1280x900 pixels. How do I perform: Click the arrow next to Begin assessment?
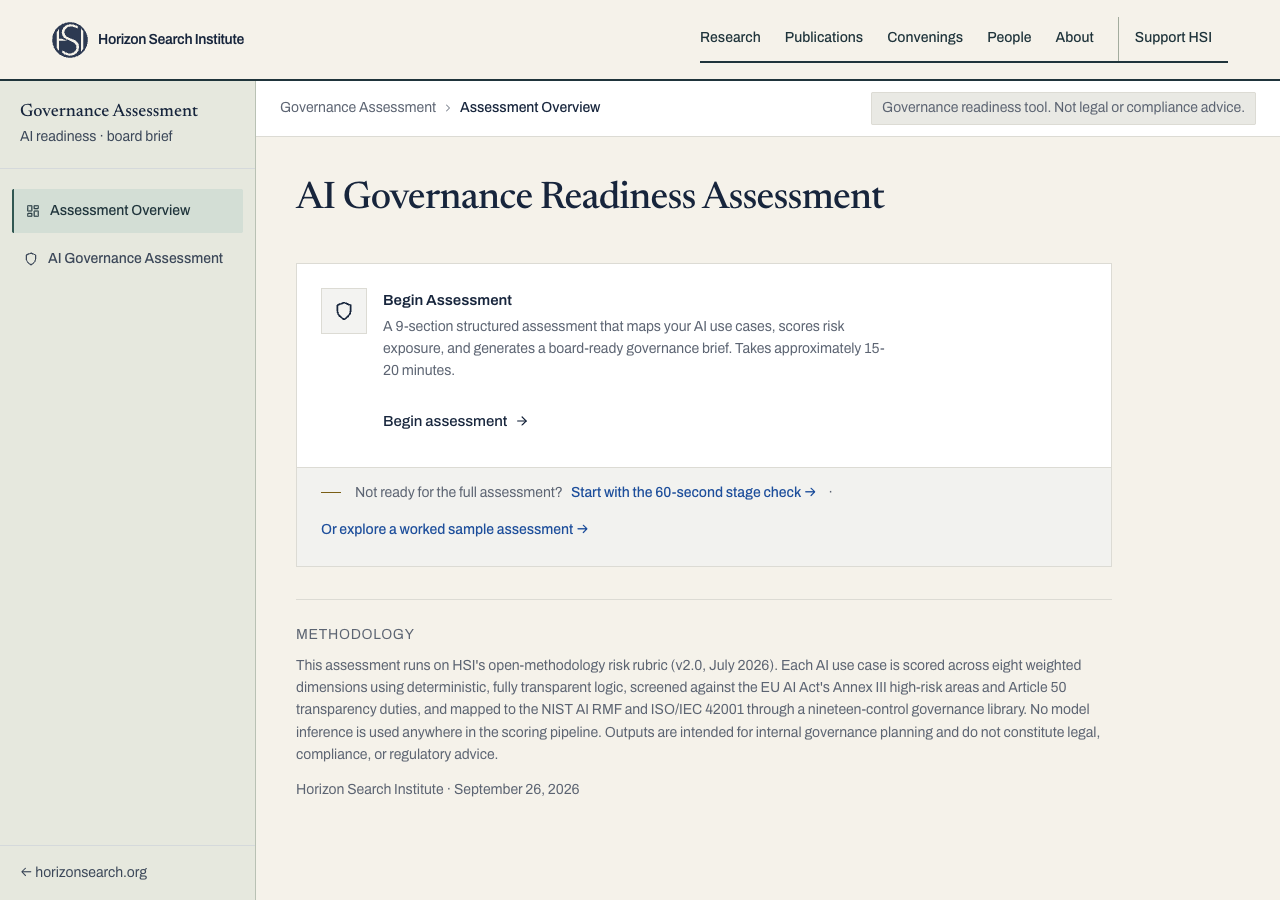(522, 422)
